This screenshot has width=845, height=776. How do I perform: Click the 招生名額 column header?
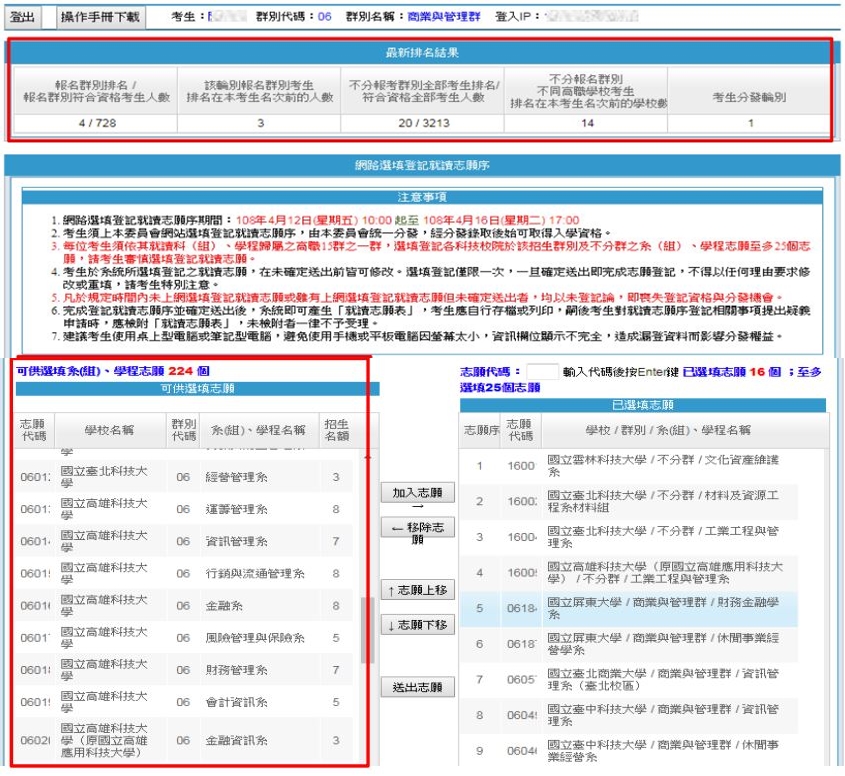(x=336, y=430)
